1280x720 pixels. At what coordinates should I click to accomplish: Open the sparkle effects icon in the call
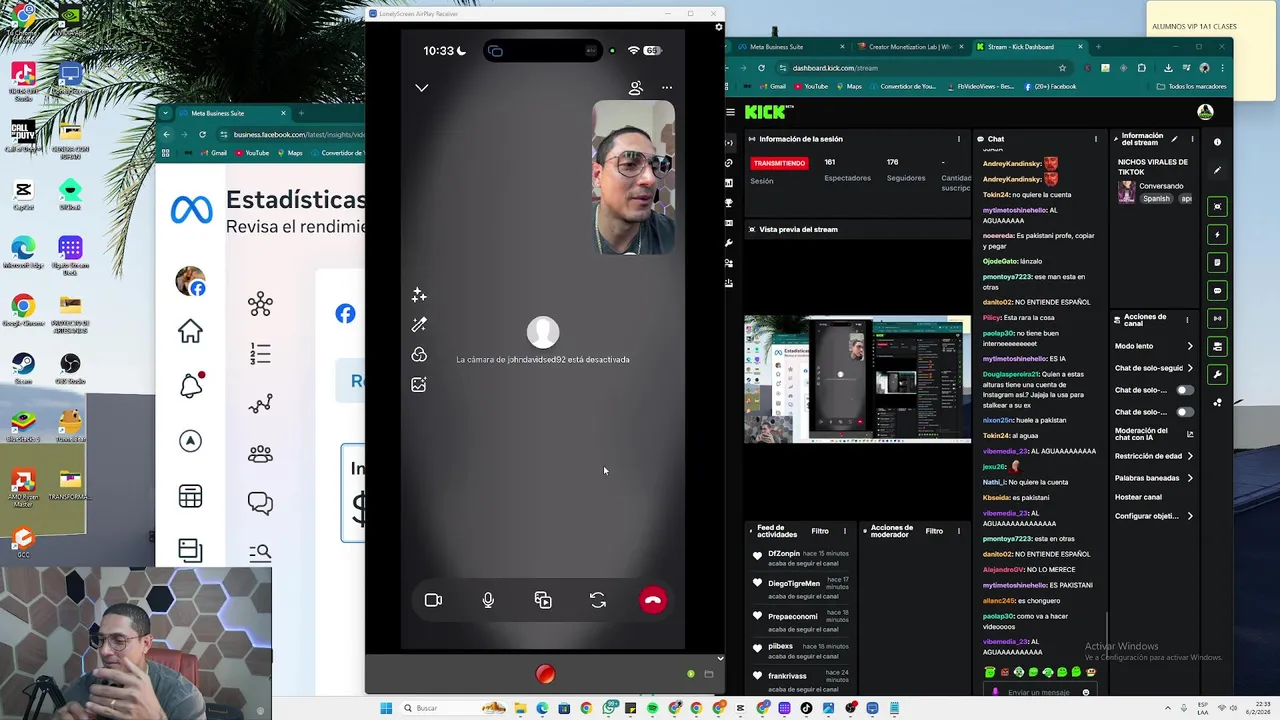(419, 295)
